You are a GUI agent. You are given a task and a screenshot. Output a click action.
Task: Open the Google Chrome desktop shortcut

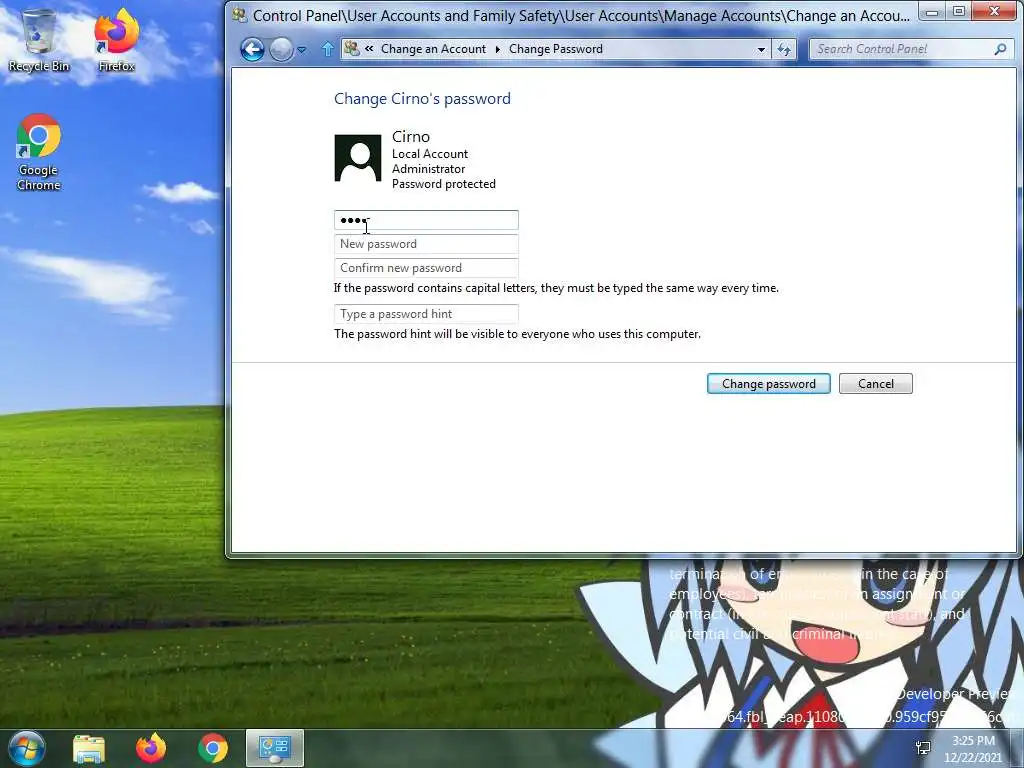(x=39, y=152)
